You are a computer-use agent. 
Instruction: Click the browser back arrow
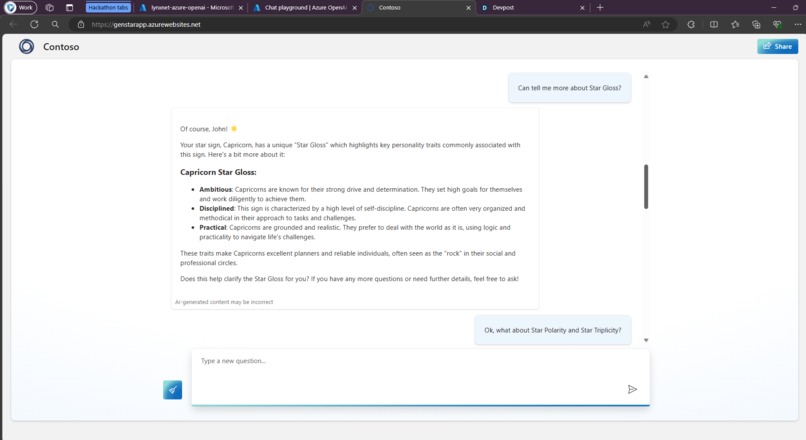click(13, 24)
